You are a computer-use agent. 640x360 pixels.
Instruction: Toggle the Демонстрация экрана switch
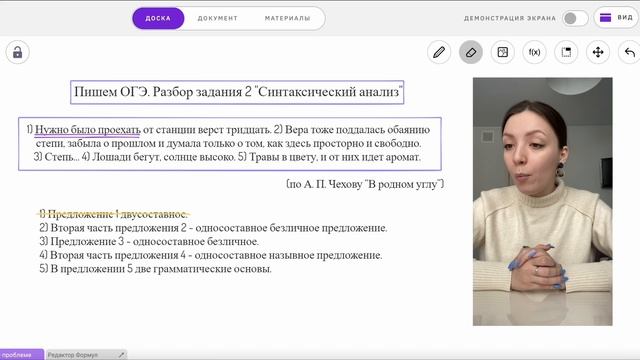pyautogui.click(x=575, y=18)
